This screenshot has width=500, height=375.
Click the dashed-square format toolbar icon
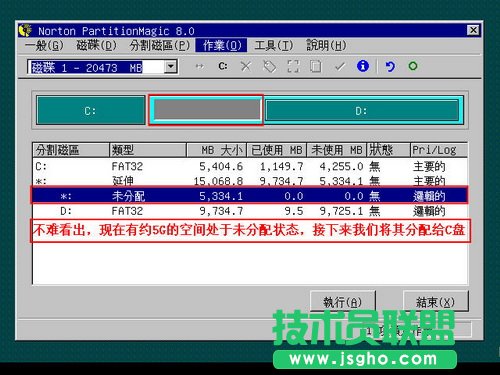(x=293, y=66)
